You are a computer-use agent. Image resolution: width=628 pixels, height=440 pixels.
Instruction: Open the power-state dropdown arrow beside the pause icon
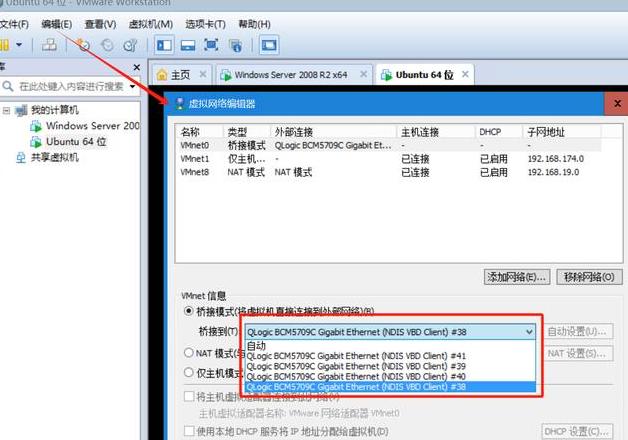coord(19,44)
